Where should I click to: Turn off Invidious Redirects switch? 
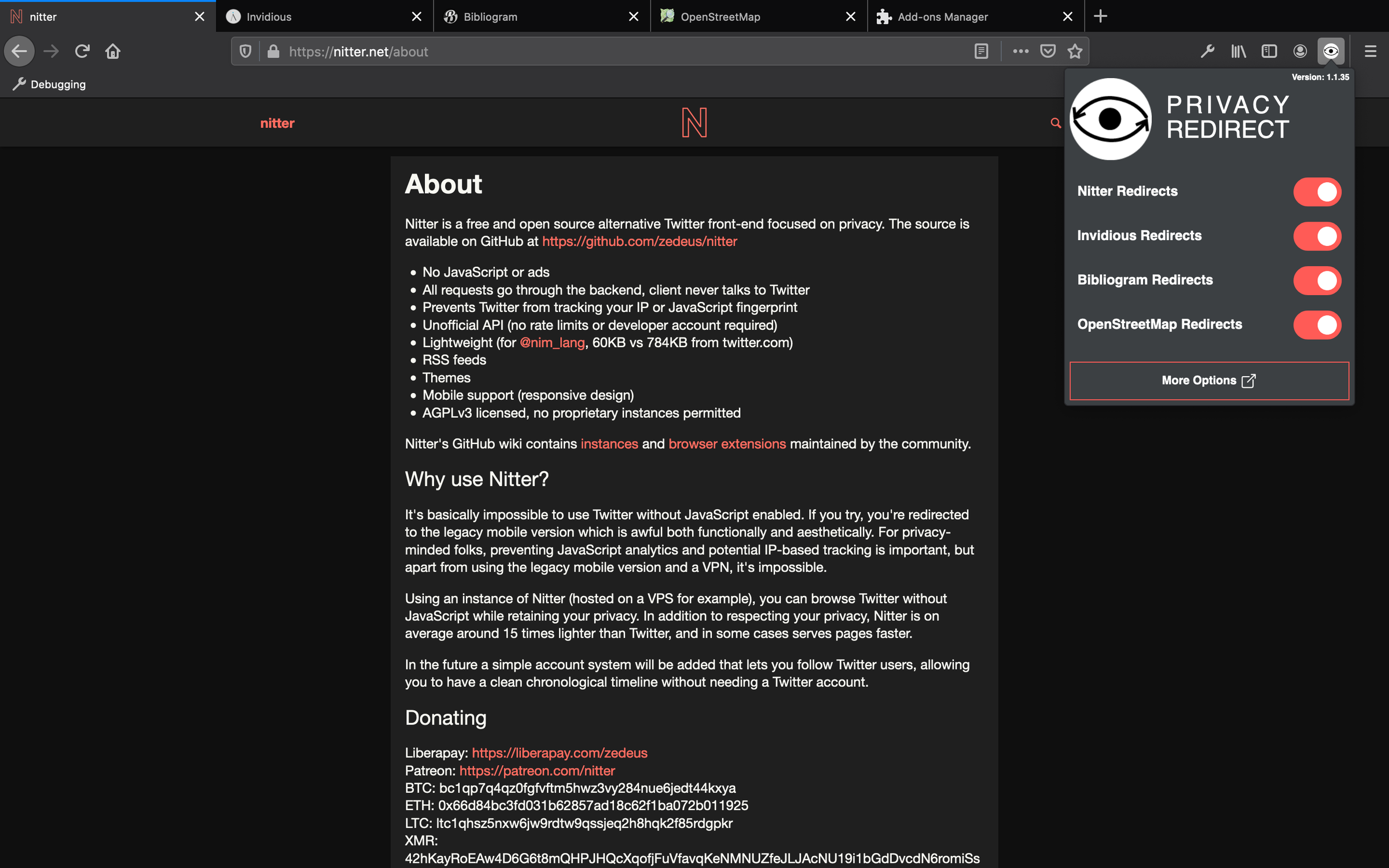1317,236
